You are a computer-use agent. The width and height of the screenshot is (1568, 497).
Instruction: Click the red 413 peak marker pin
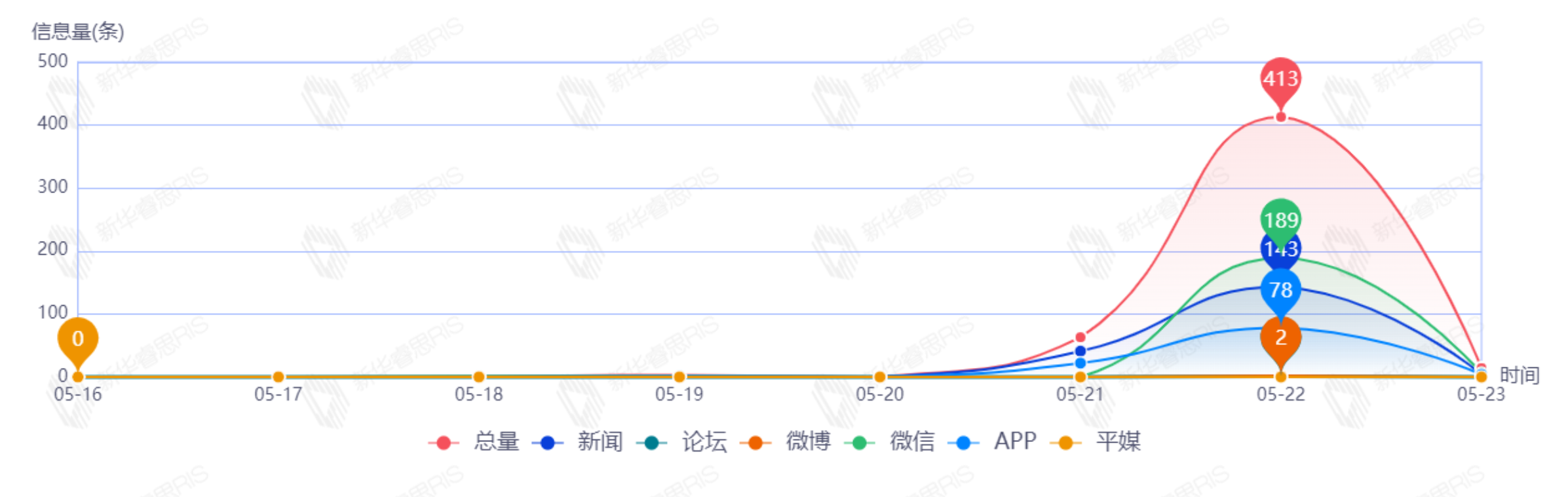pos(1280,79)
